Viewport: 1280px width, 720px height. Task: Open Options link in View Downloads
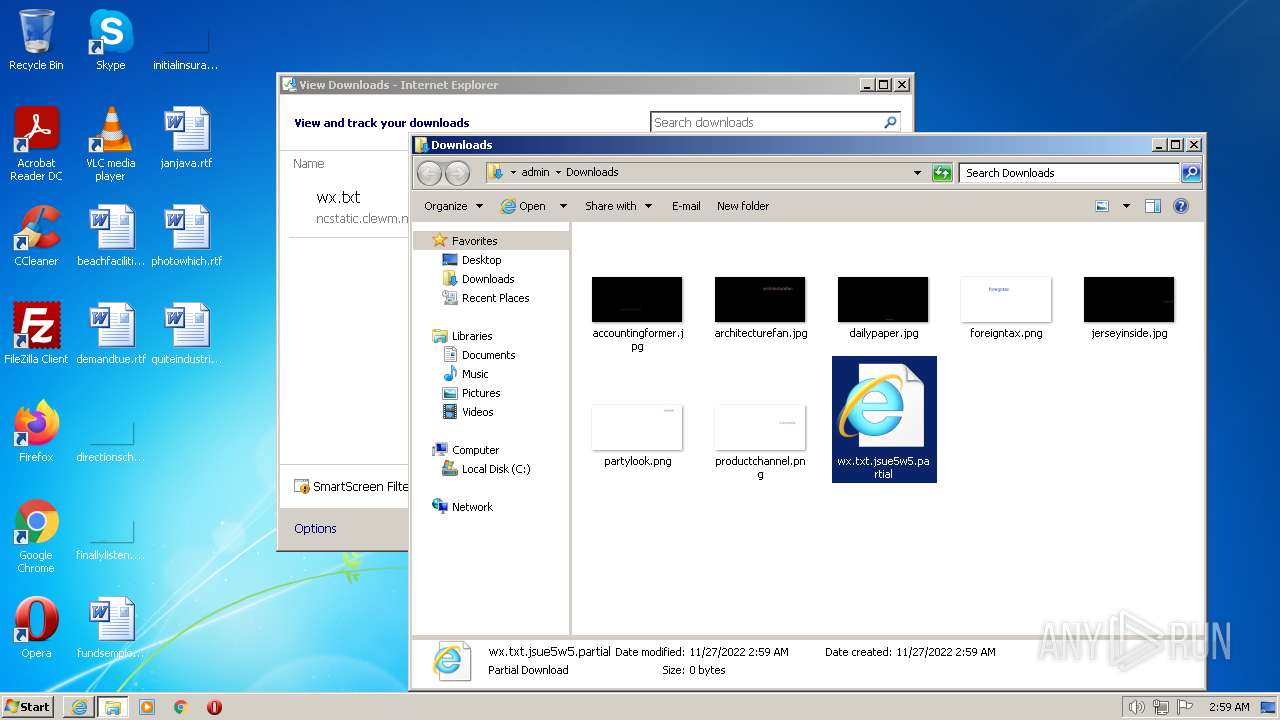click(315, 528)
